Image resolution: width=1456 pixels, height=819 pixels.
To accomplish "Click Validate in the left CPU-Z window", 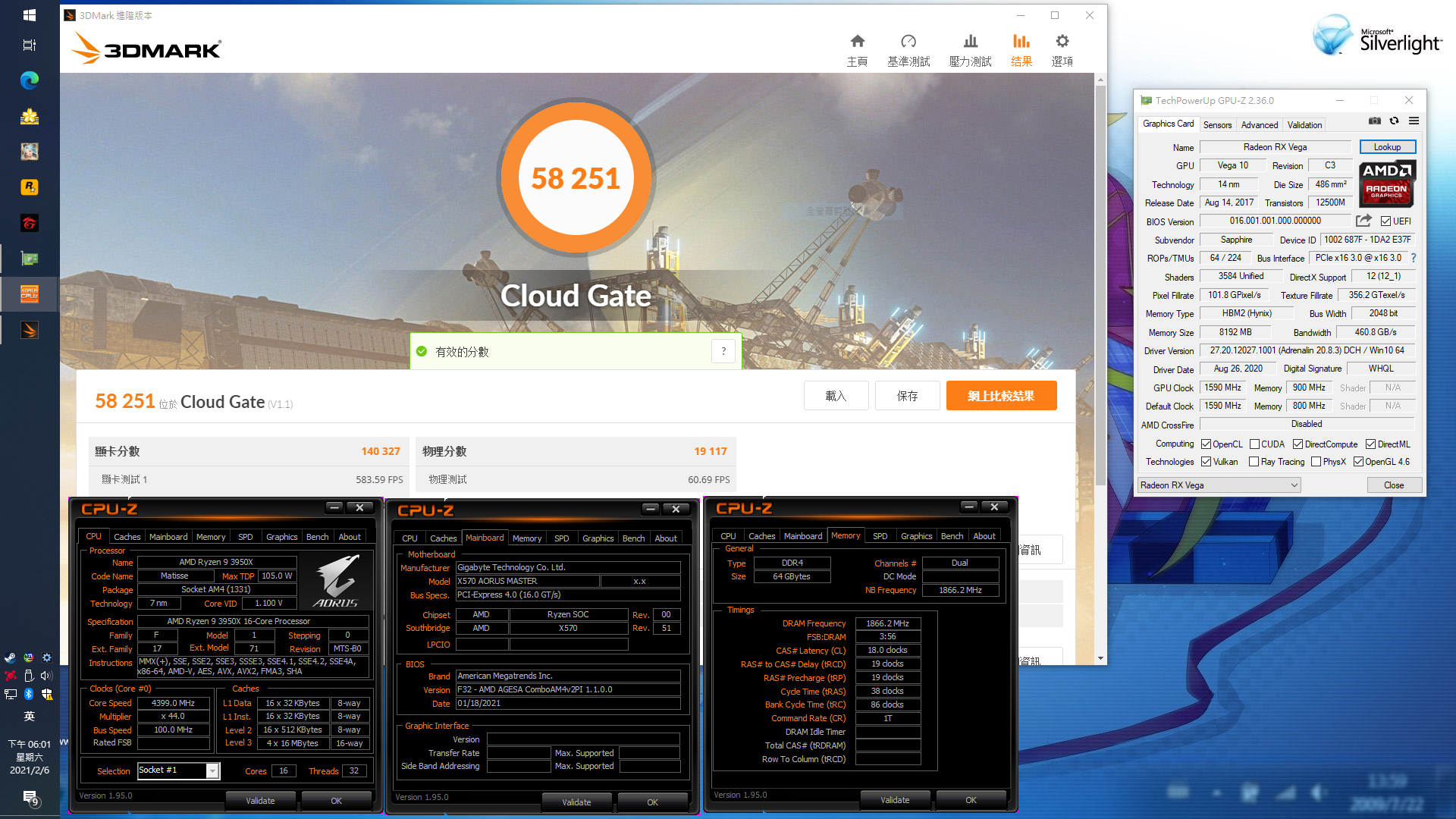I will pyautogui.click(x=260, y=801).
